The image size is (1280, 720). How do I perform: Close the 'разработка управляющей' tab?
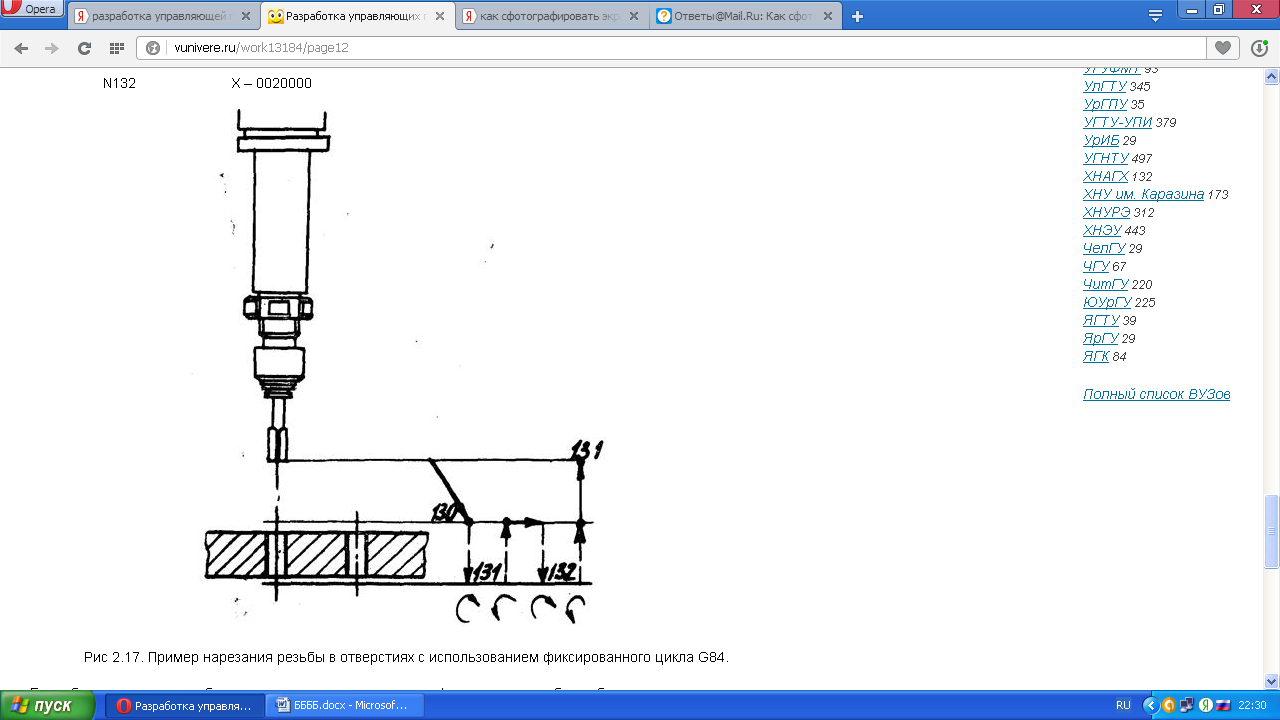(x=246, y=17)
